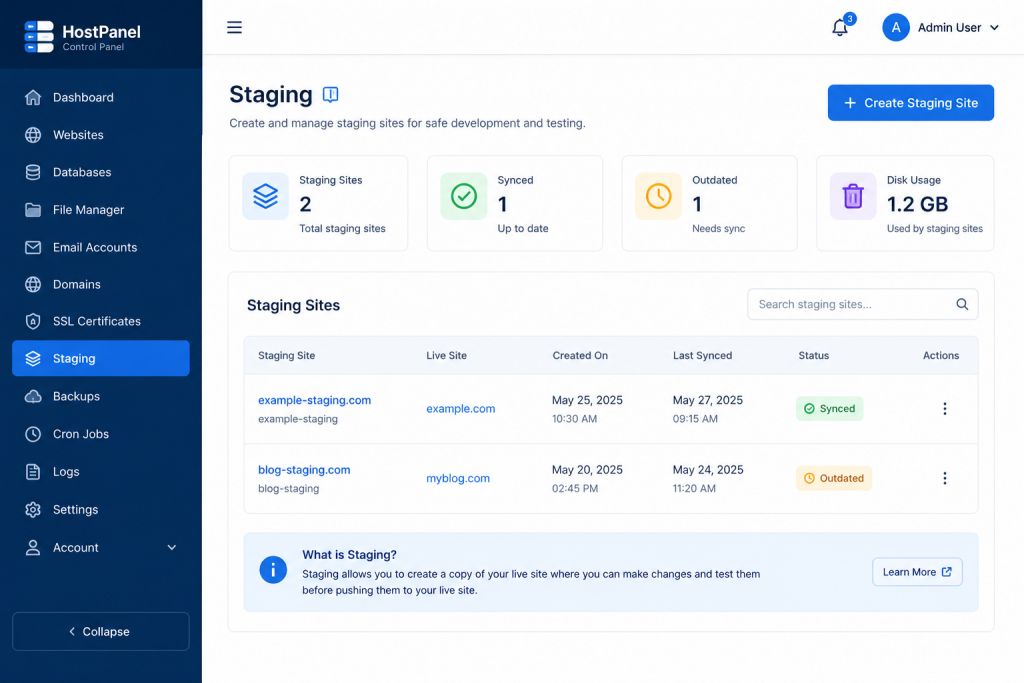This screenshot has width=1024, height=683.
Task: Open myblog.com live site link
Action: click(458, 479)
